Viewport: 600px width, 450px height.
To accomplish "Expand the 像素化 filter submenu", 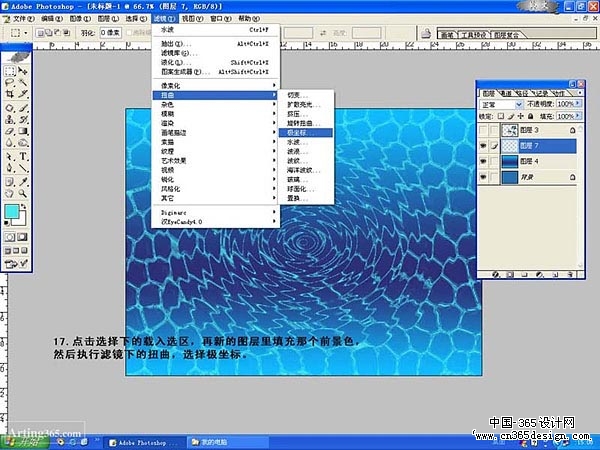I will pos(216,85).
